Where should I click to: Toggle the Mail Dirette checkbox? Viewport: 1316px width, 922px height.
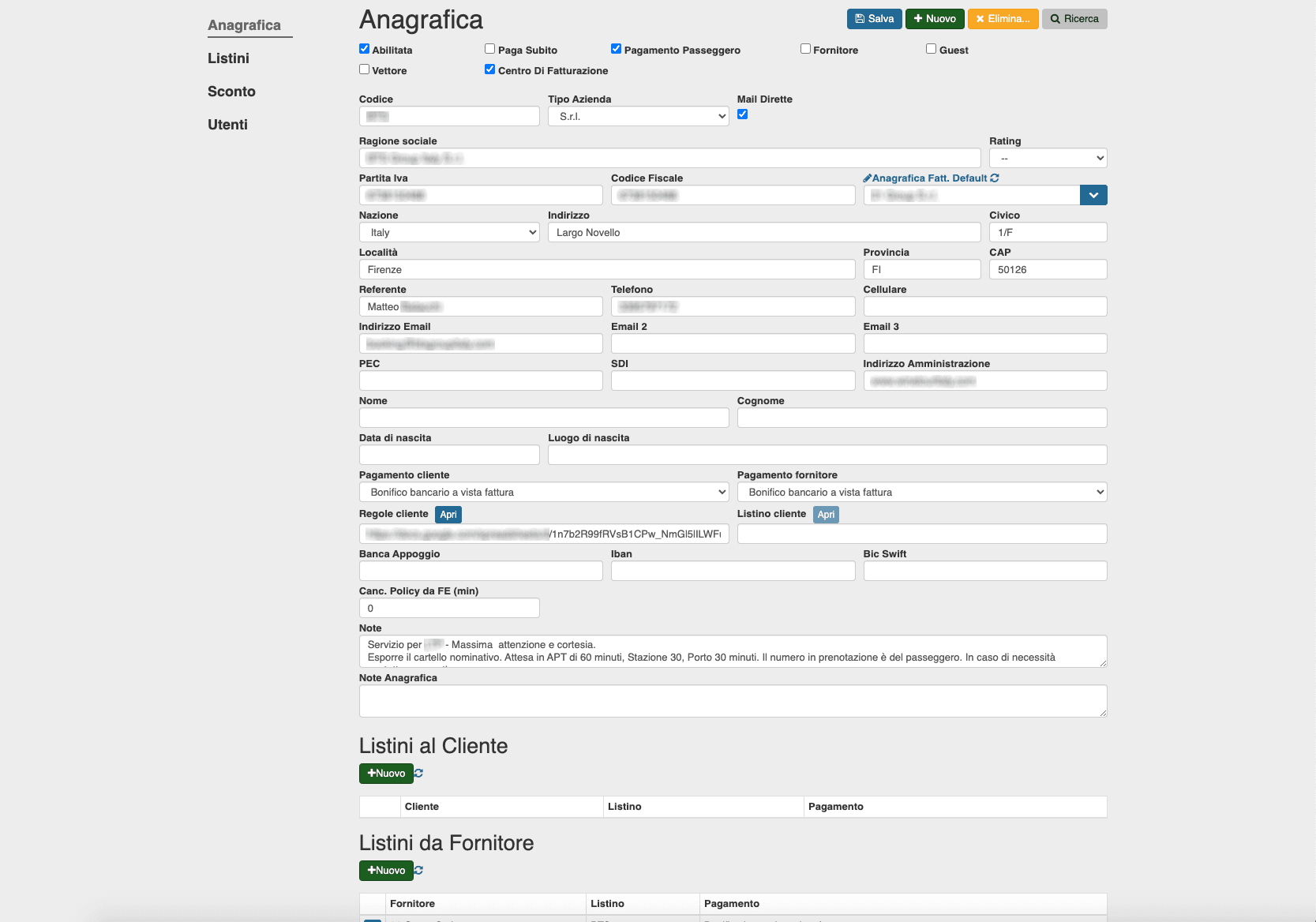click(743, 114)
